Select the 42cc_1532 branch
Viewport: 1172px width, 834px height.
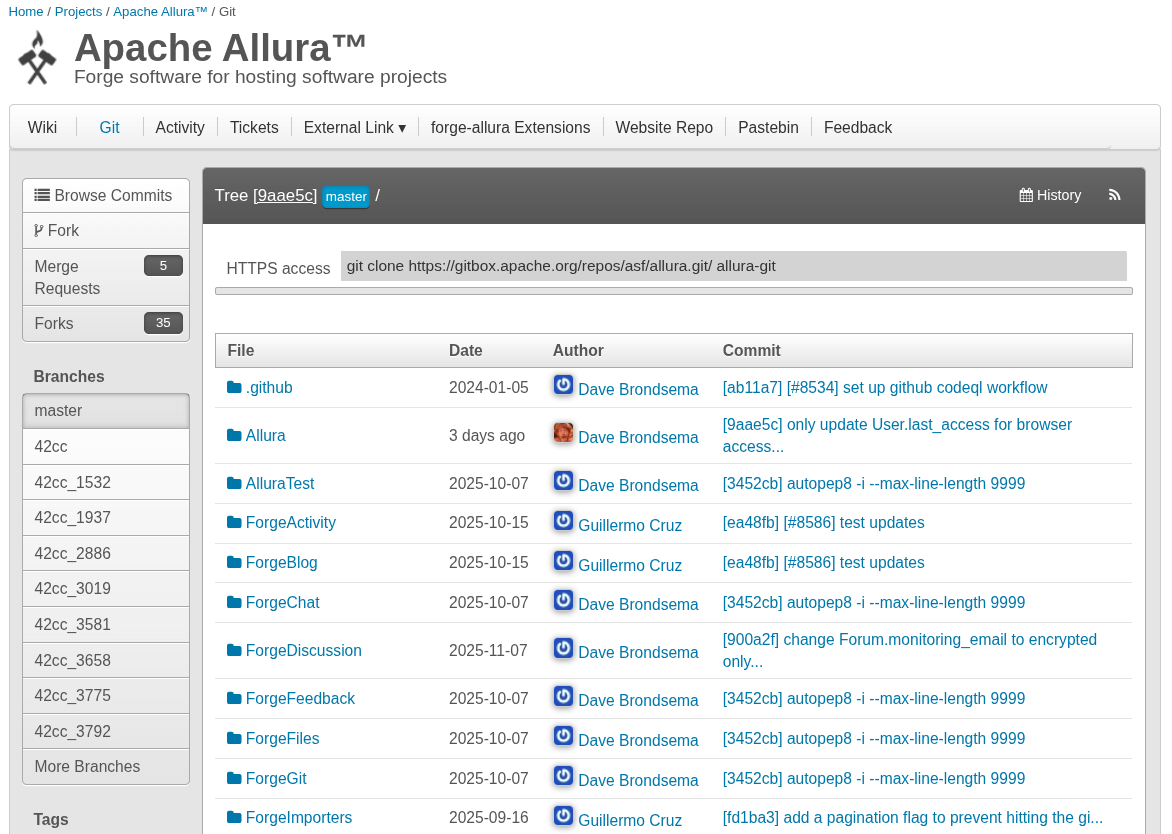pyautogui.click(x=70, y=481)
